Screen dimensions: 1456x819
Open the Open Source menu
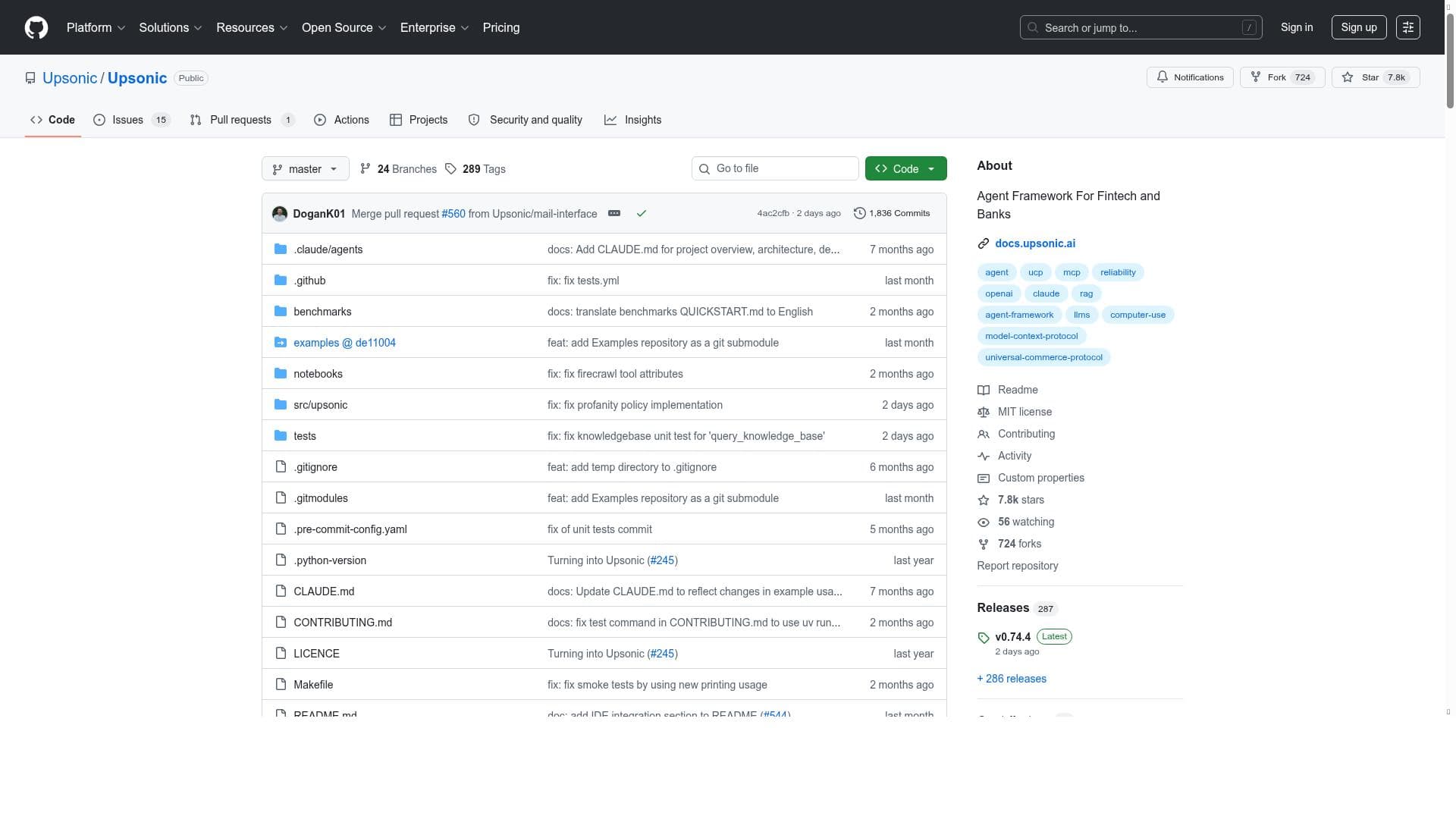tap(344, 27)
